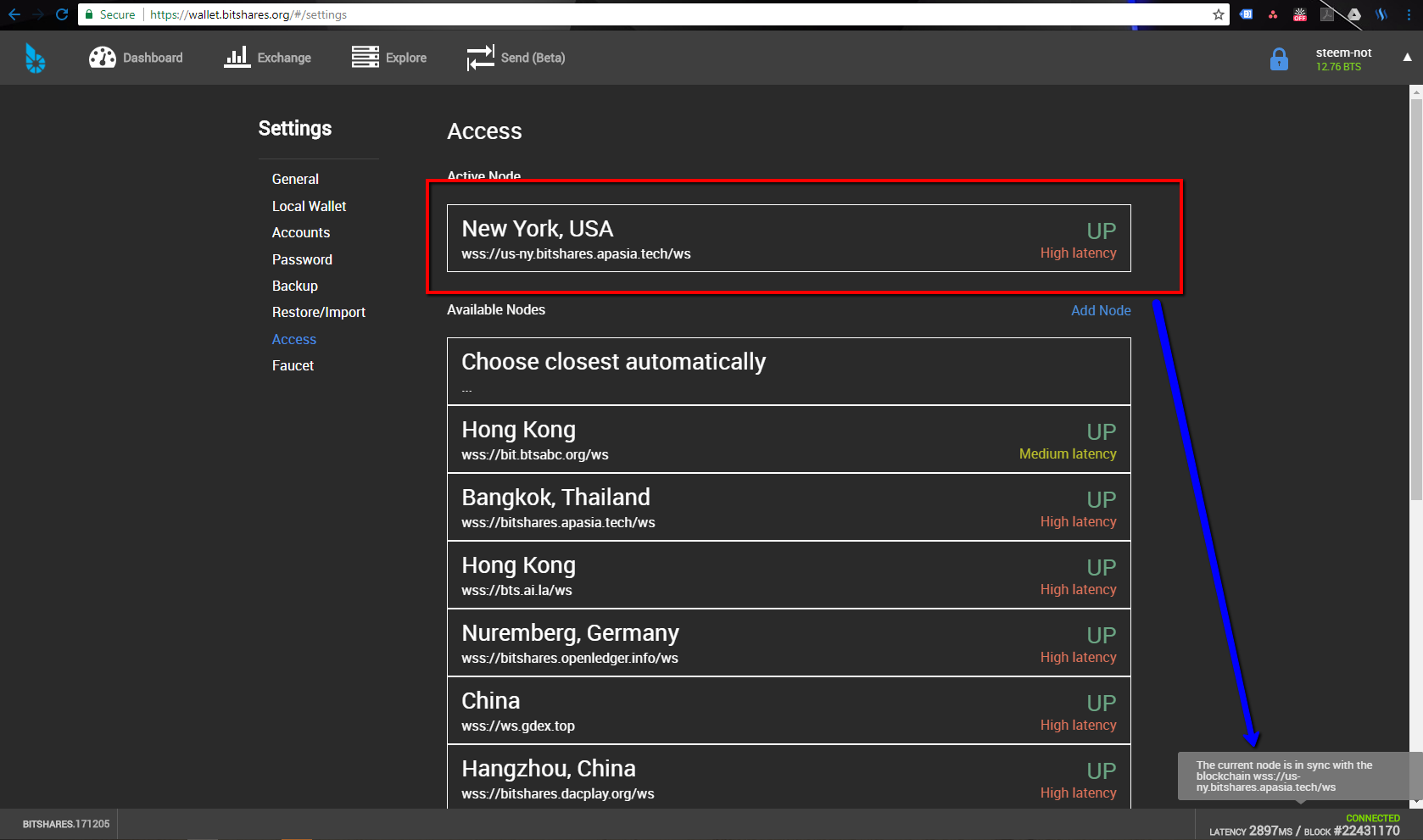Select the Nuremberg, Germany node
The image size is (1423, 840).
[789, 643]
